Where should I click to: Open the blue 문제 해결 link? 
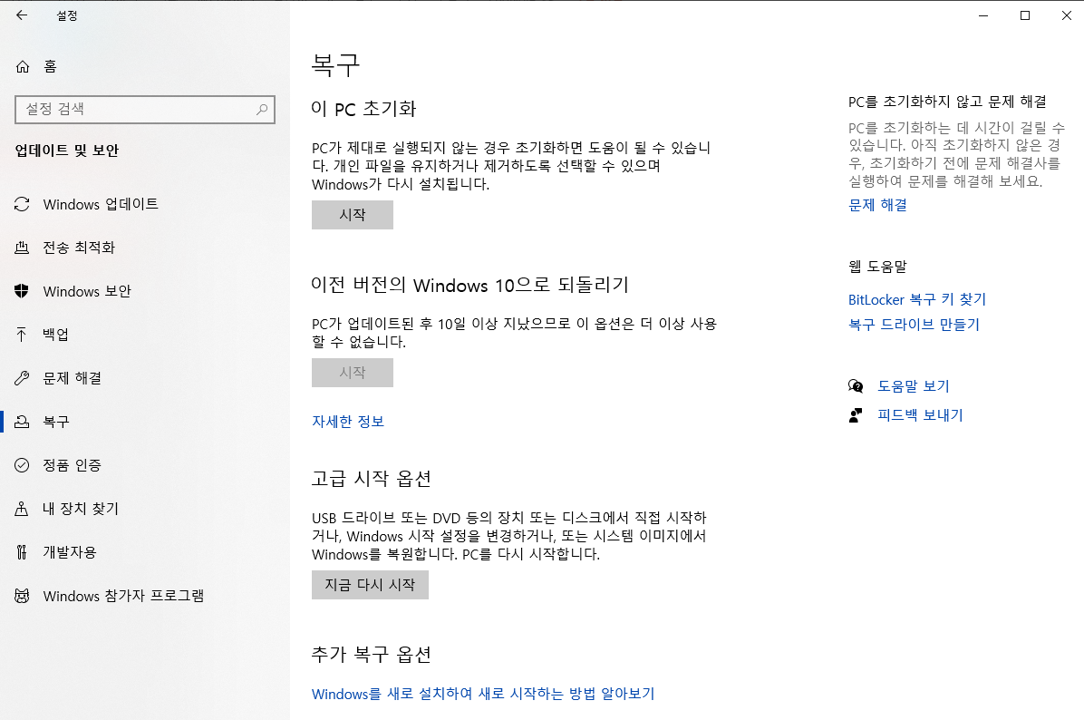pyautogui.click(x=878, y=205)
